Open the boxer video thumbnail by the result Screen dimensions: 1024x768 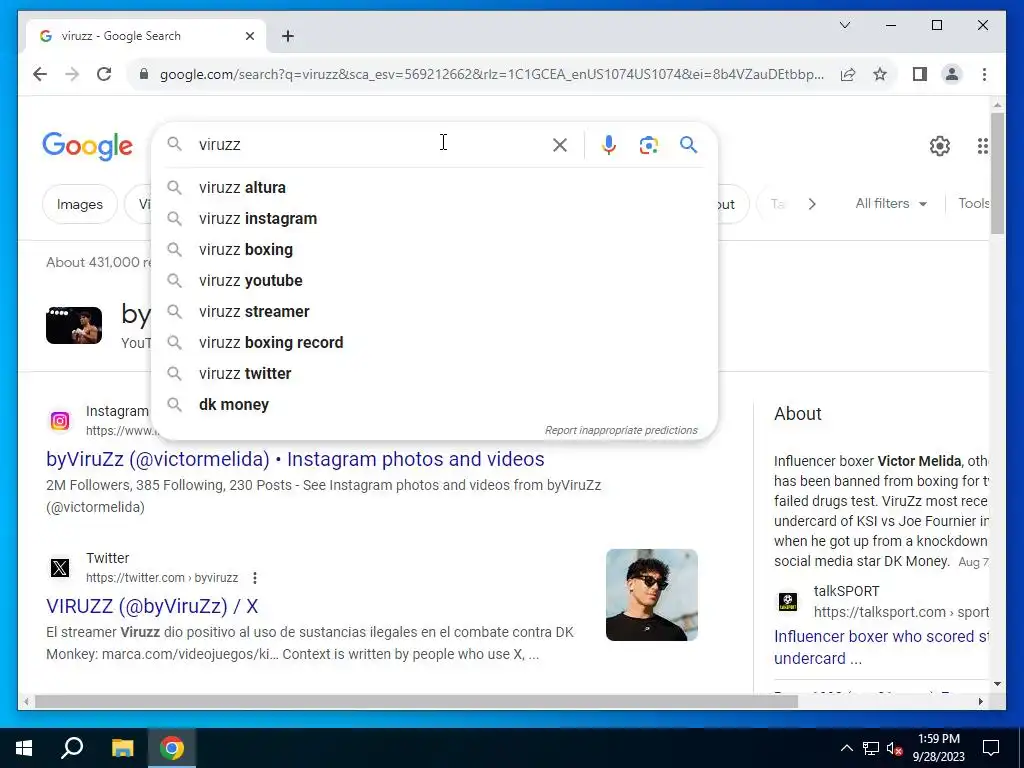pos(74,325)
